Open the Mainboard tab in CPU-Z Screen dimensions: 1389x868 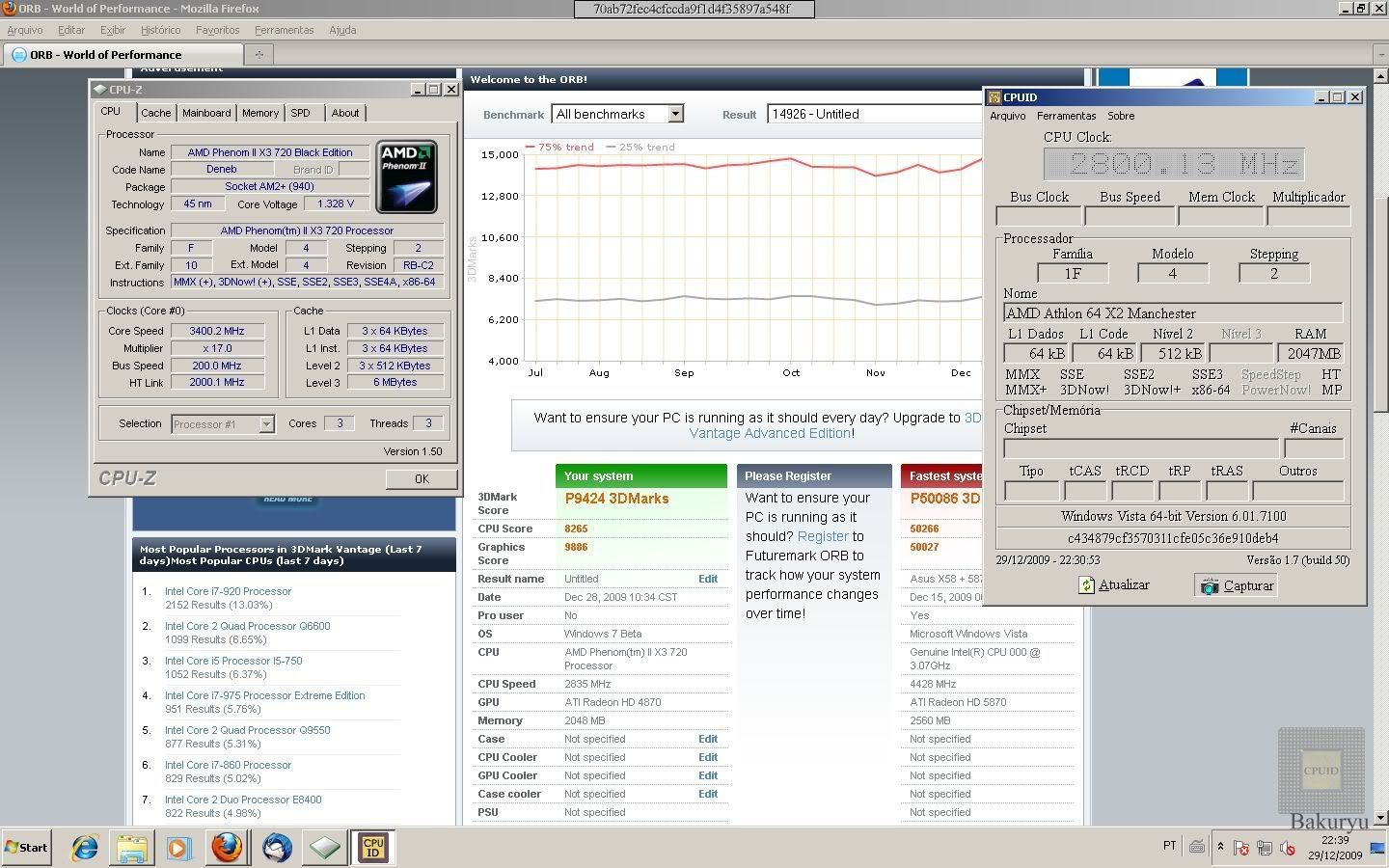coord(206,113)
